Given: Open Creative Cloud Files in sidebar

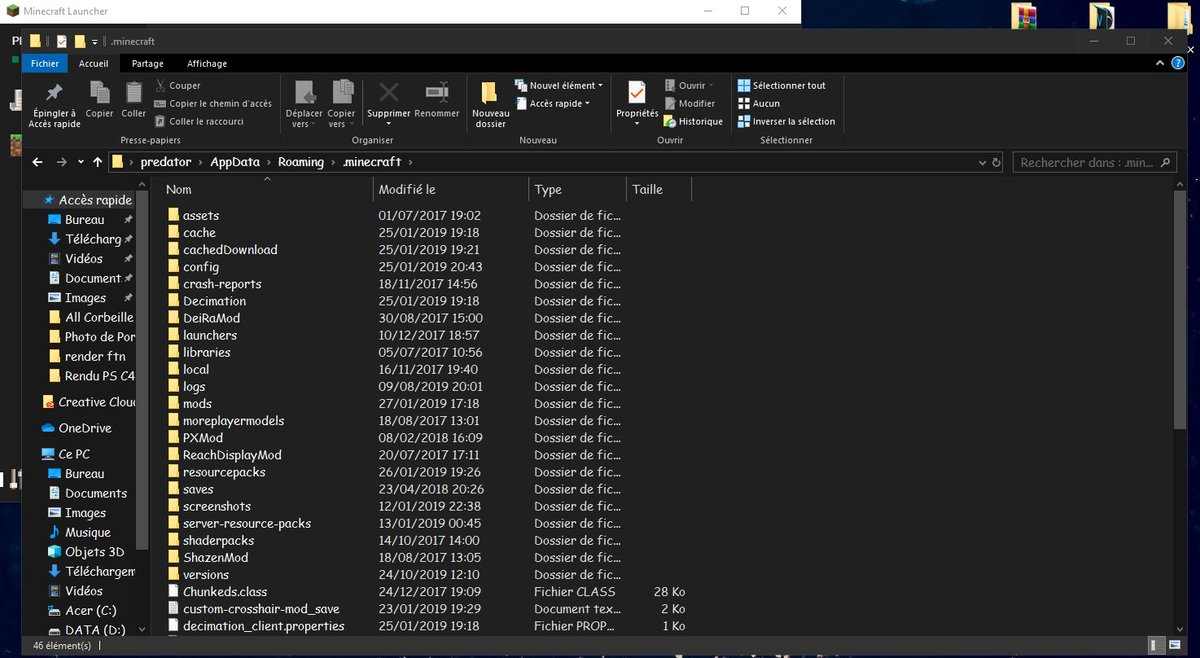Looking at the screenshot, I should point(89,402).
